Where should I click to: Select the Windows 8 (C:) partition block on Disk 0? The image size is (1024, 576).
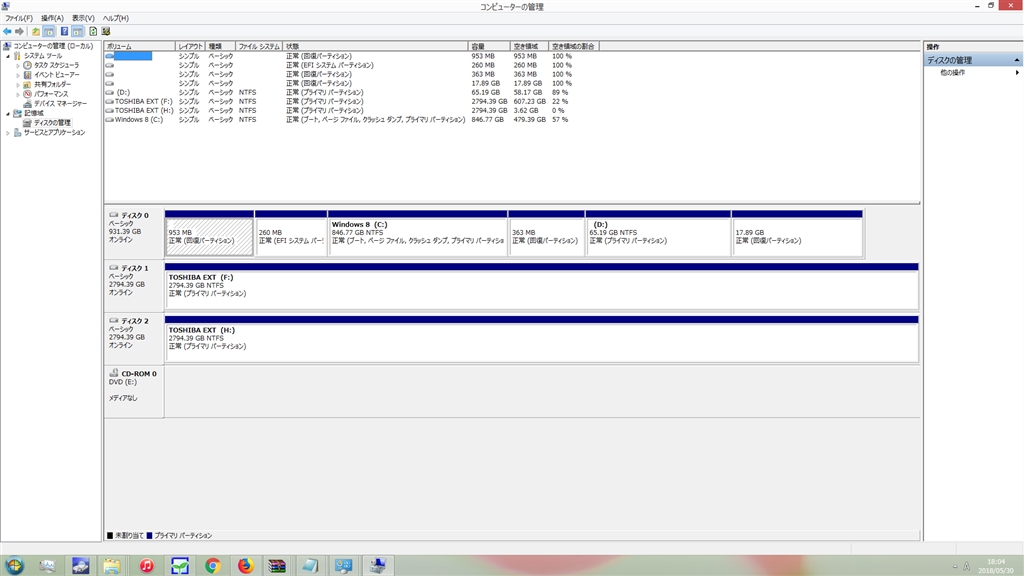(x=417, y=233)
